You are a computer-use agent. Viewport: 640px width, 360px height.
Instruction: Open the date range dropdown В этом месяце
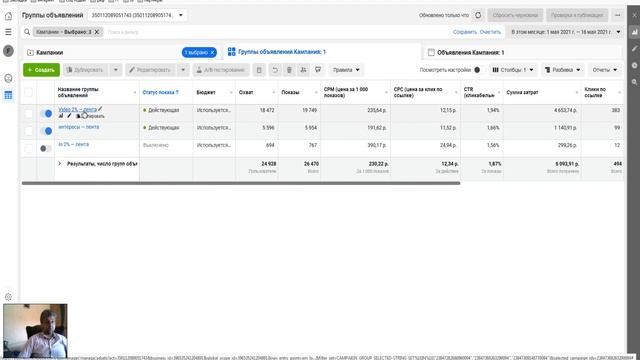tap(566, 32)
